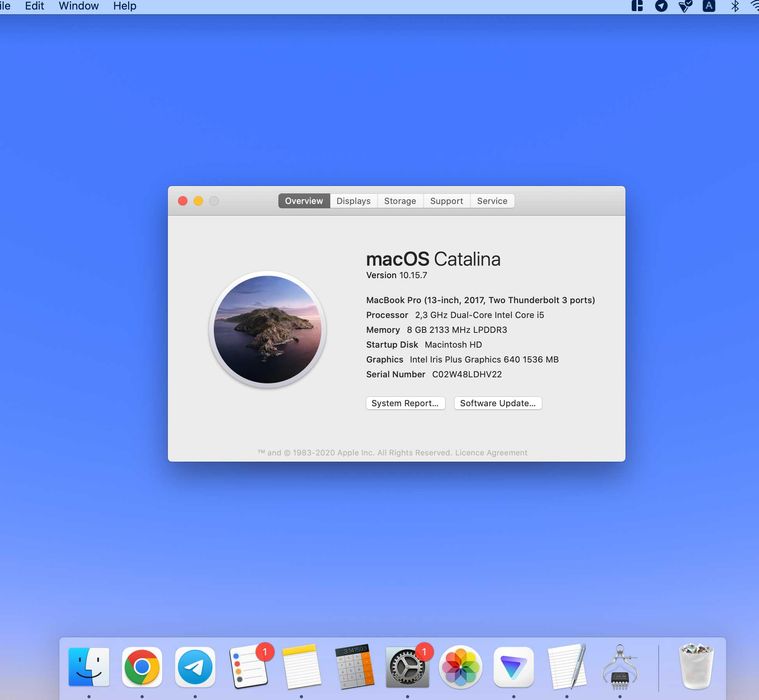Image resolution: width=759 pixels, height=700 pixels.
Task: Open Finder from the Dock
Action: [x=89, y=667]
